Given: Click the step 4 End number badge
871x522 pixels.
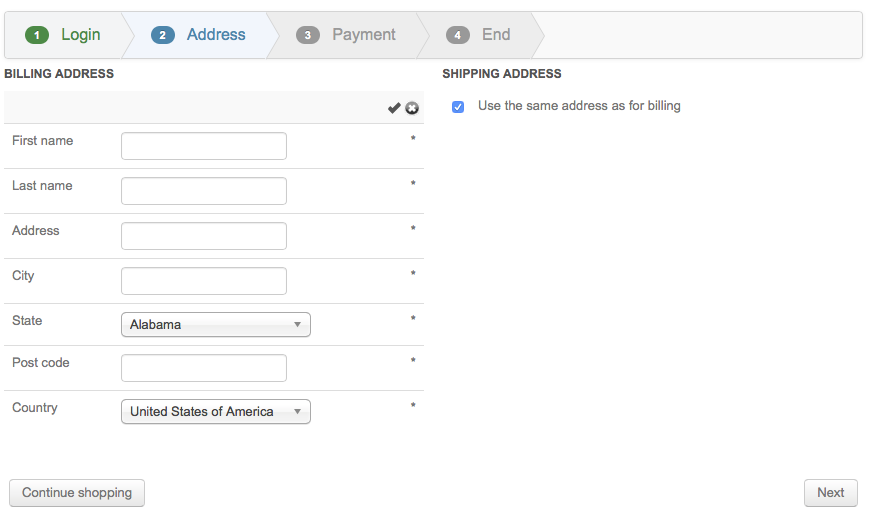Looking at the screenshot, I should [x=458, y=35].
